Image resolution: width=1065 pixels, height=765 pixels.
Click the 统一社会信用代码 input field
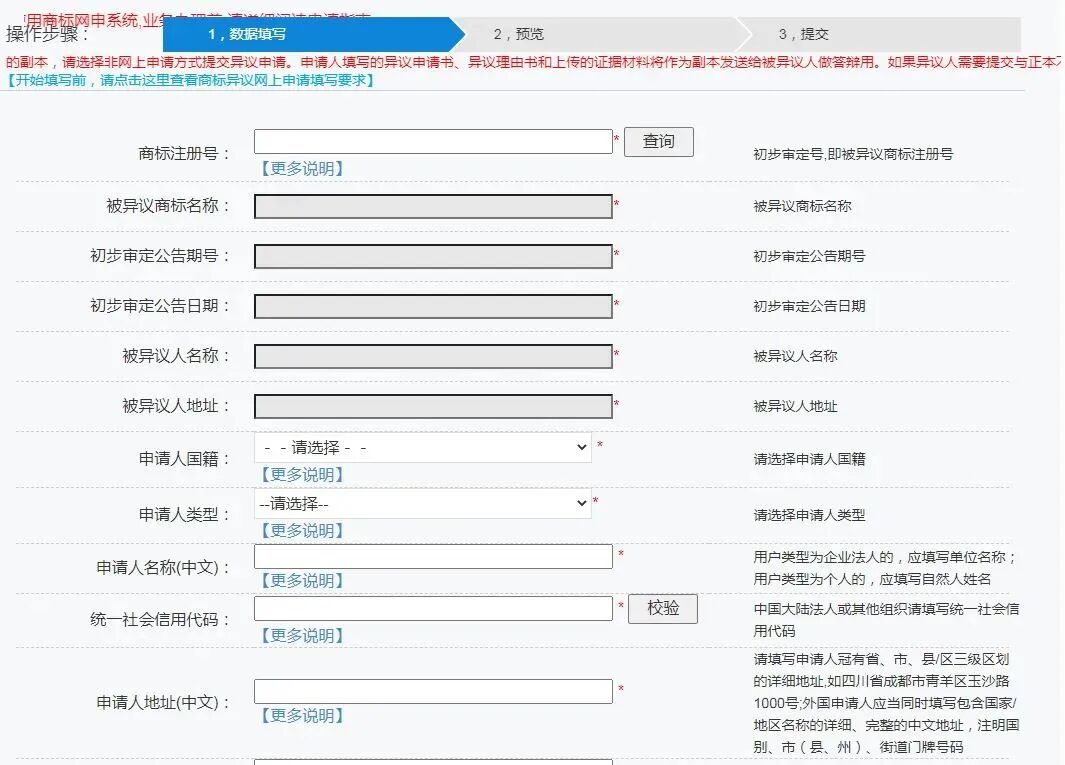pyautogui.click(x=430, y=609)
